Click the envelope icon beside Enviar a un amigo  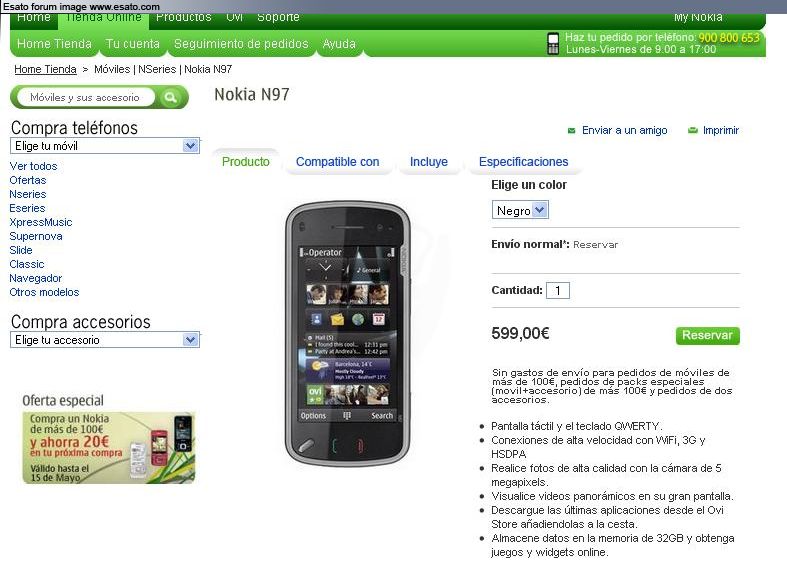pos(571,131)
